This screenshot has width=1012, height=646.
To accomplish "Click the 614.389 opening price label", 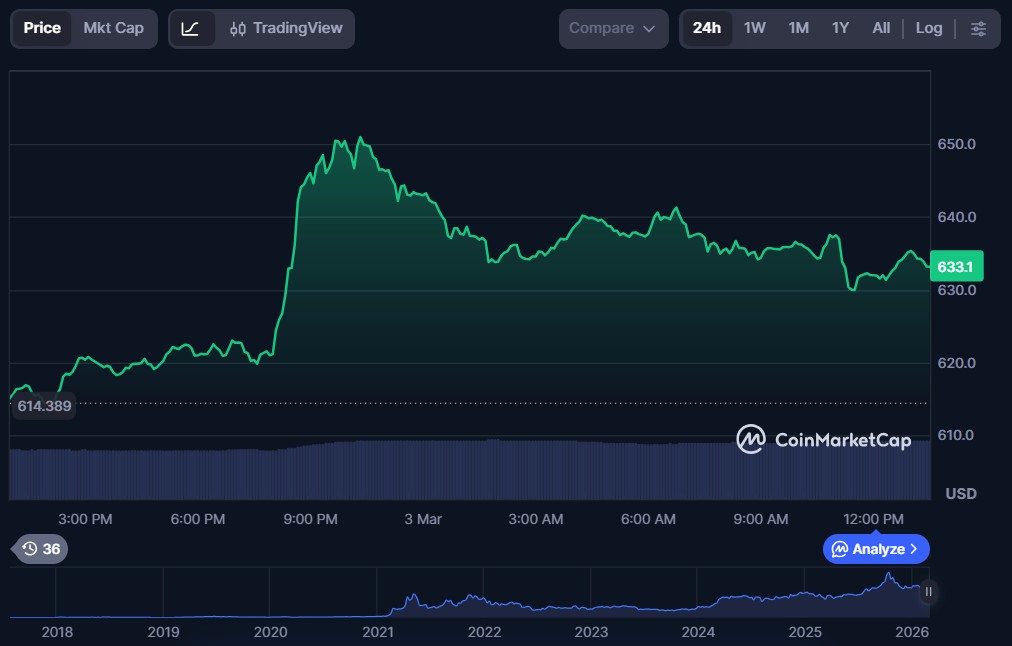I will [x=45, y=406].
